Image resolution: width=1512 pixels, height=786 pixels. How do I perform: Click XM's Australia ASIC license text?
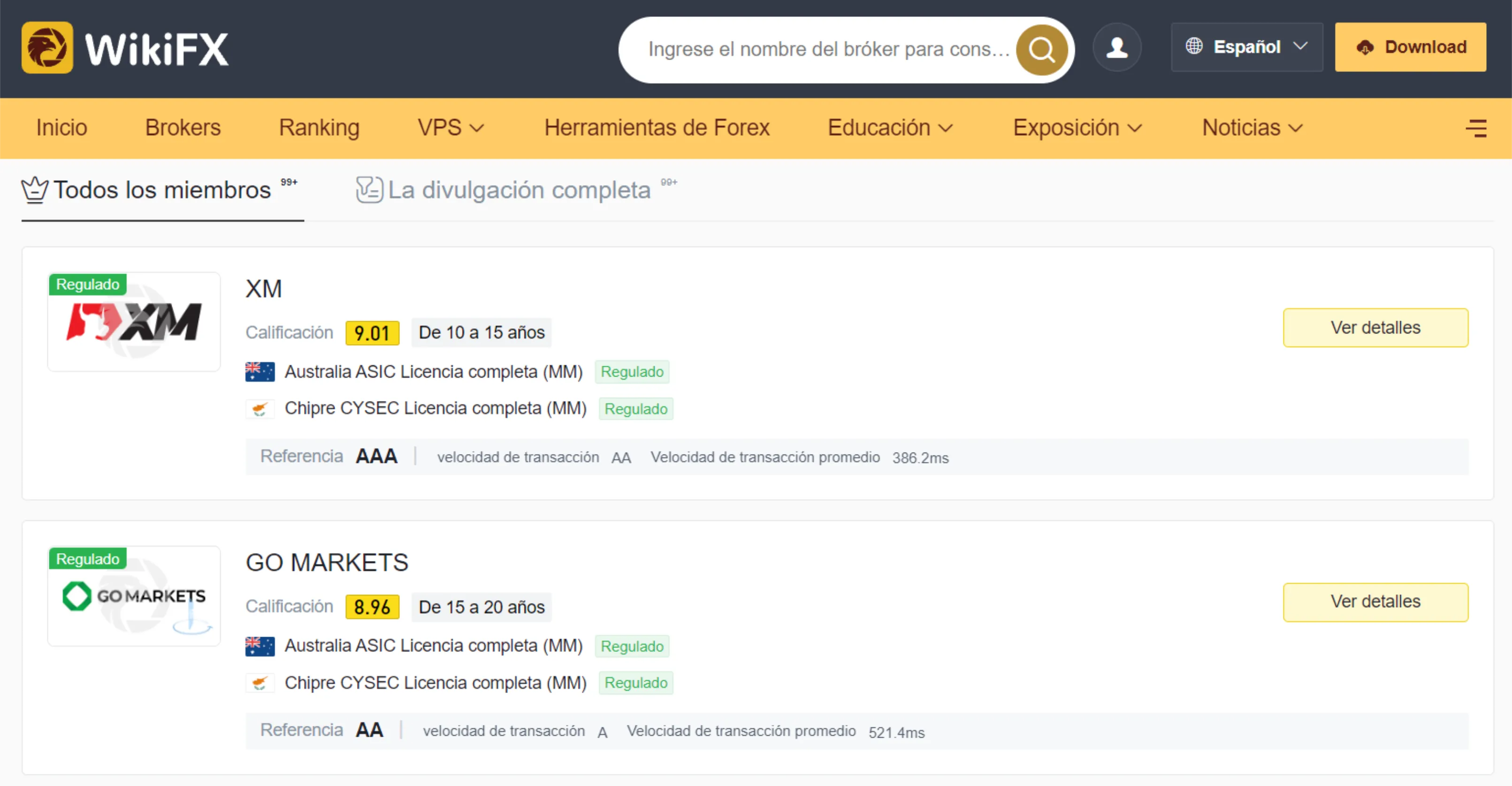pyautogui.click(x=433, y=372)
